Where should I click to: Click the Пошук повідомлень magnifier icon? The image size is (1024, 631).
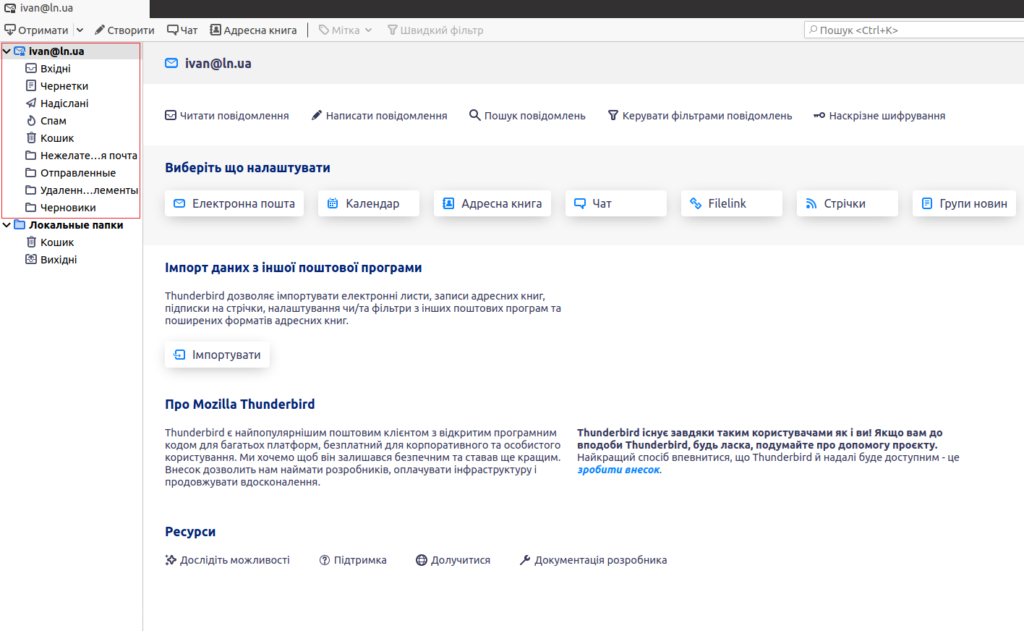pyautogui.click(x=475, y=116)
